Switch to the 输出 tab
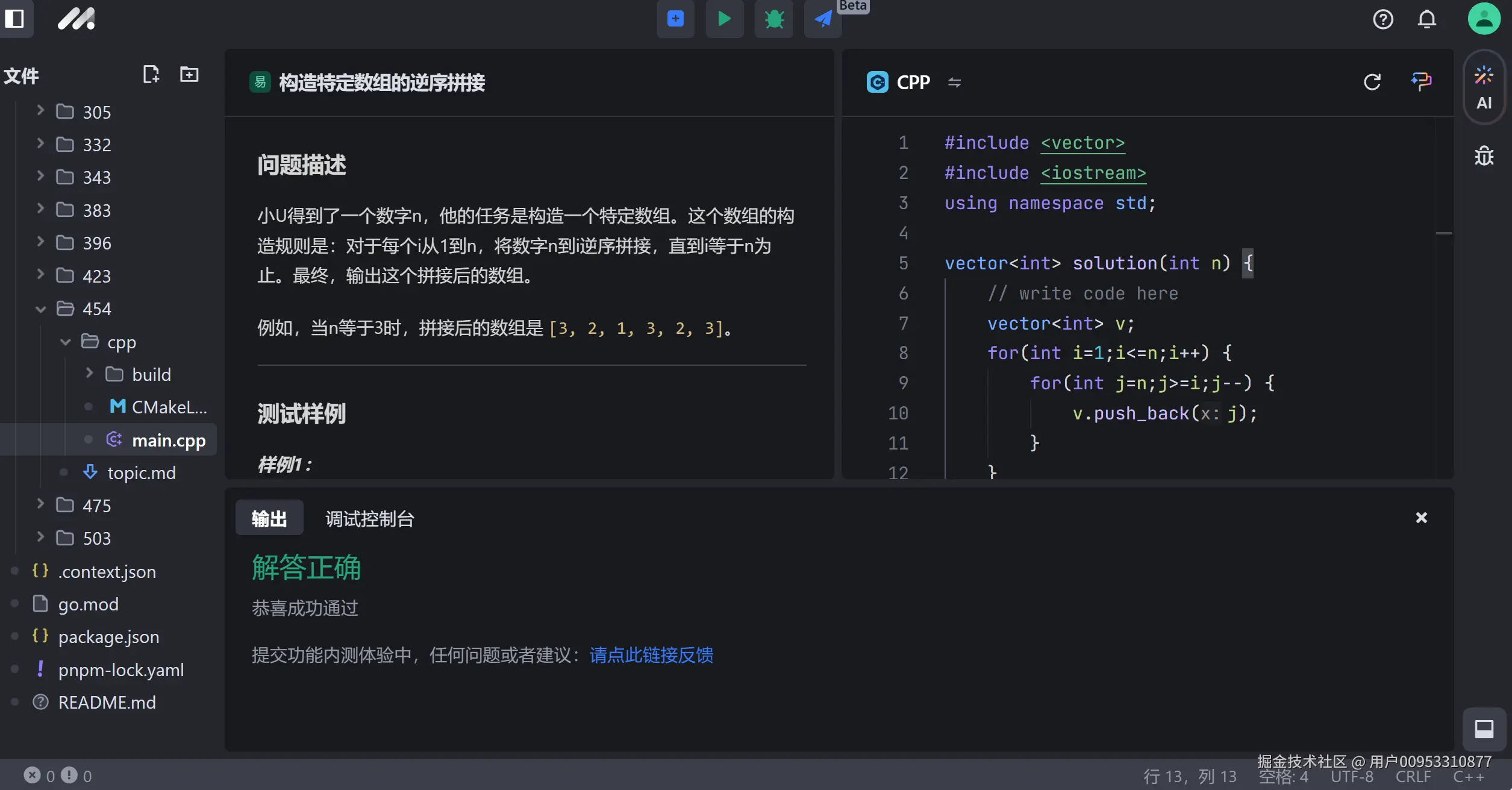This screenshot has height=790, width=1512. pos(269,518)
